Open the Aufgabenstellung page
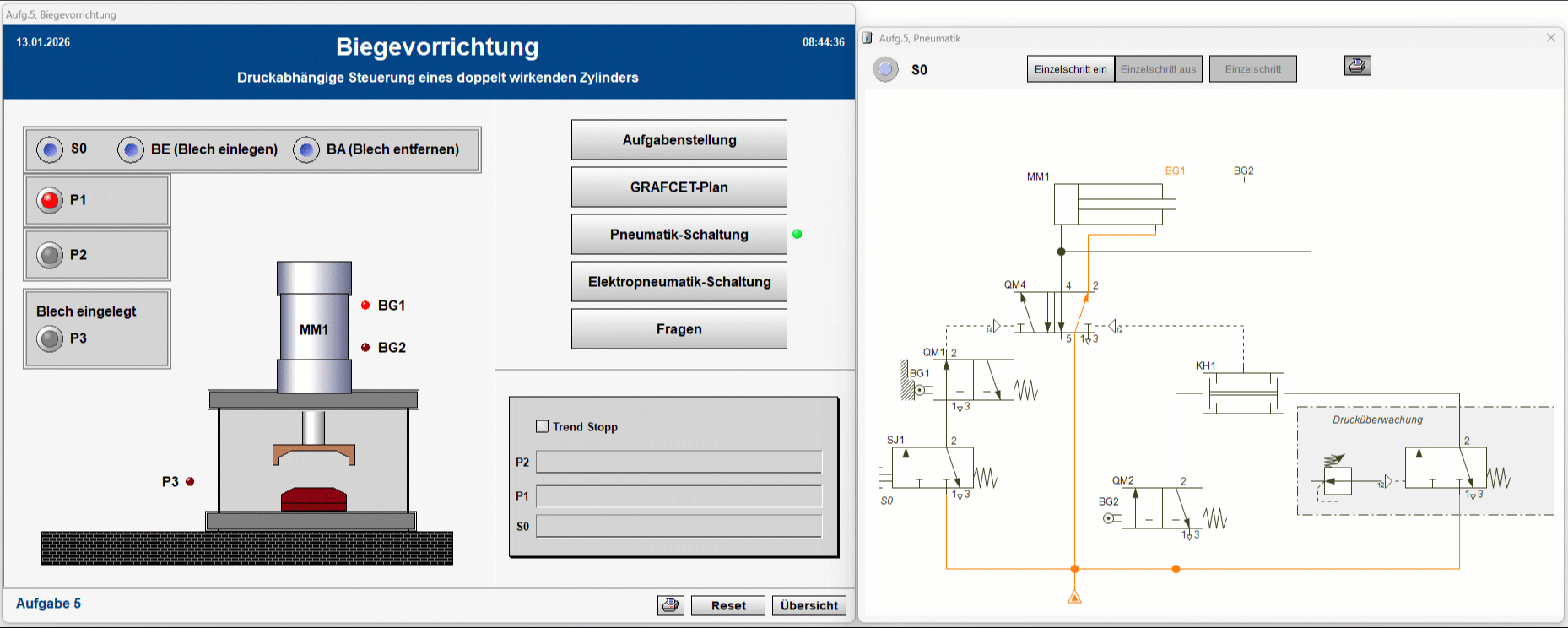 click(679, 140)
